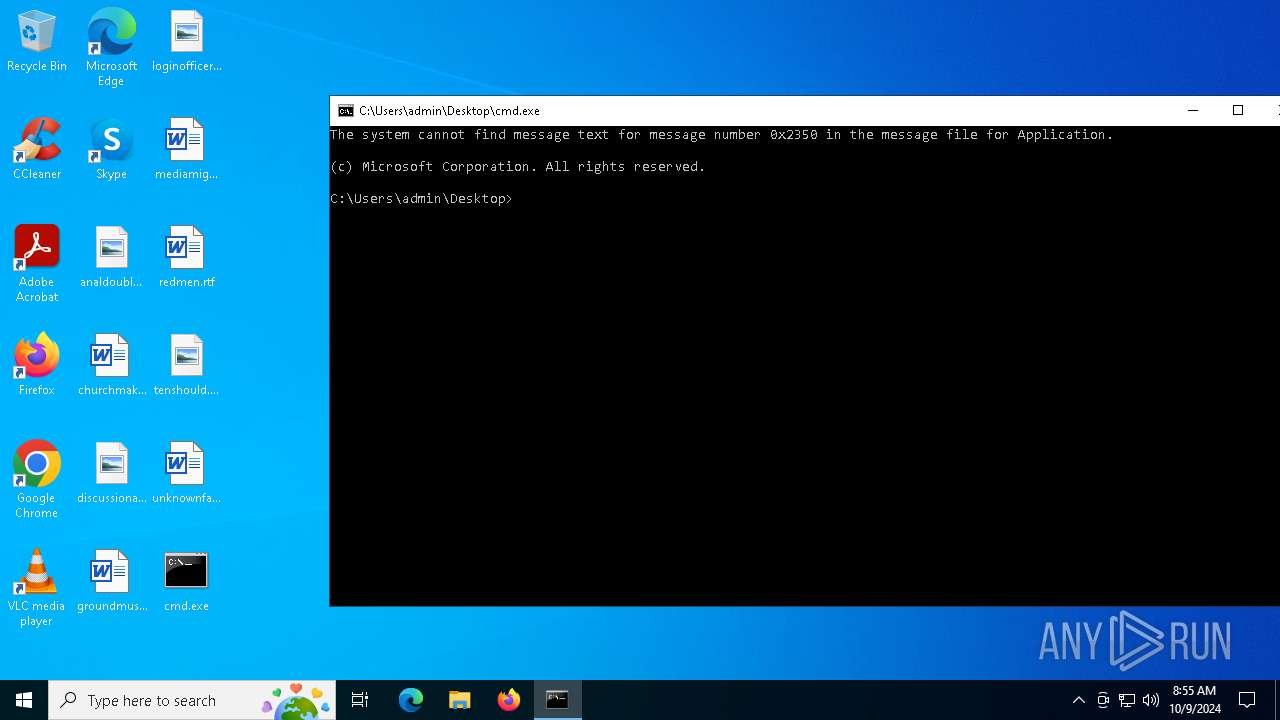Screen dimensions: 1280x720
Task: Launch Skype from the desktop
Action: pos(111,150)
